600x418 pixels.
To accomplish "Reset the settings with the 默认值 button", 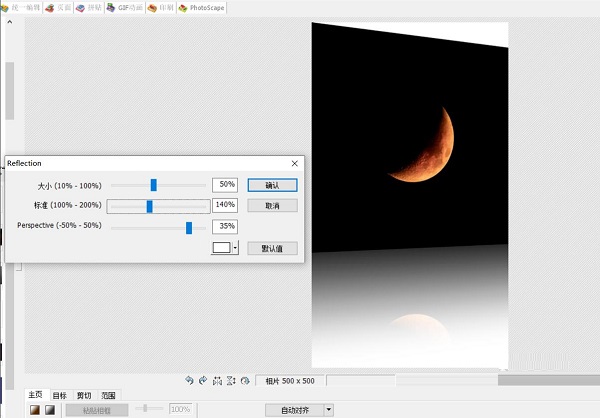I will [272, 248].
